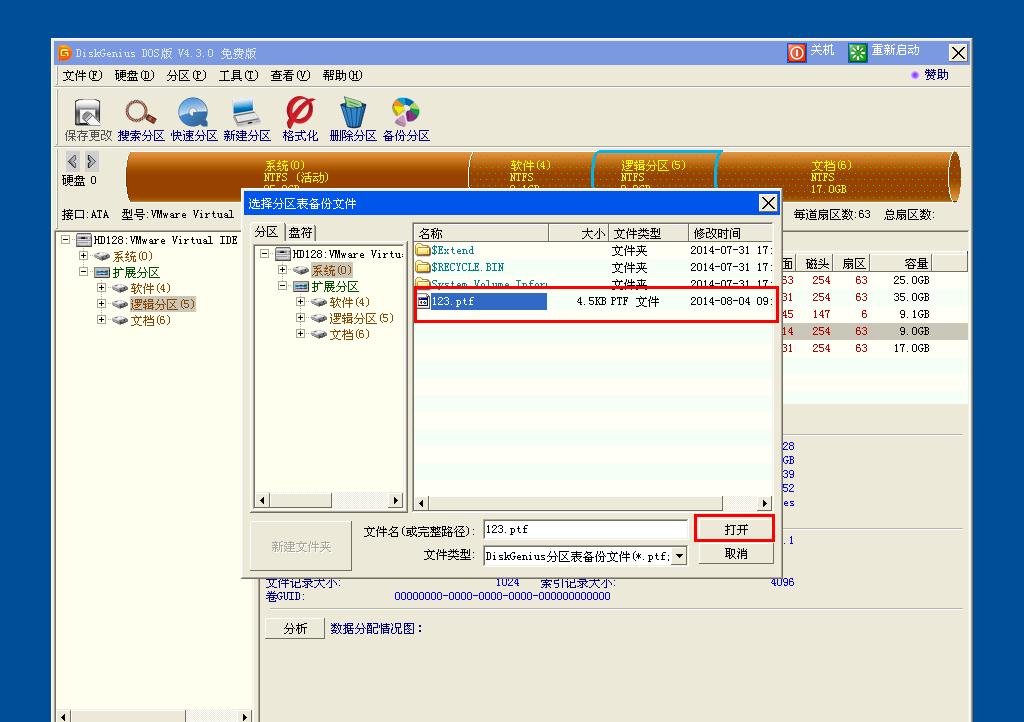Click the Restart (重新启动) icon
The width and height of the screenshot is (1024, 722).
[857, 52]
